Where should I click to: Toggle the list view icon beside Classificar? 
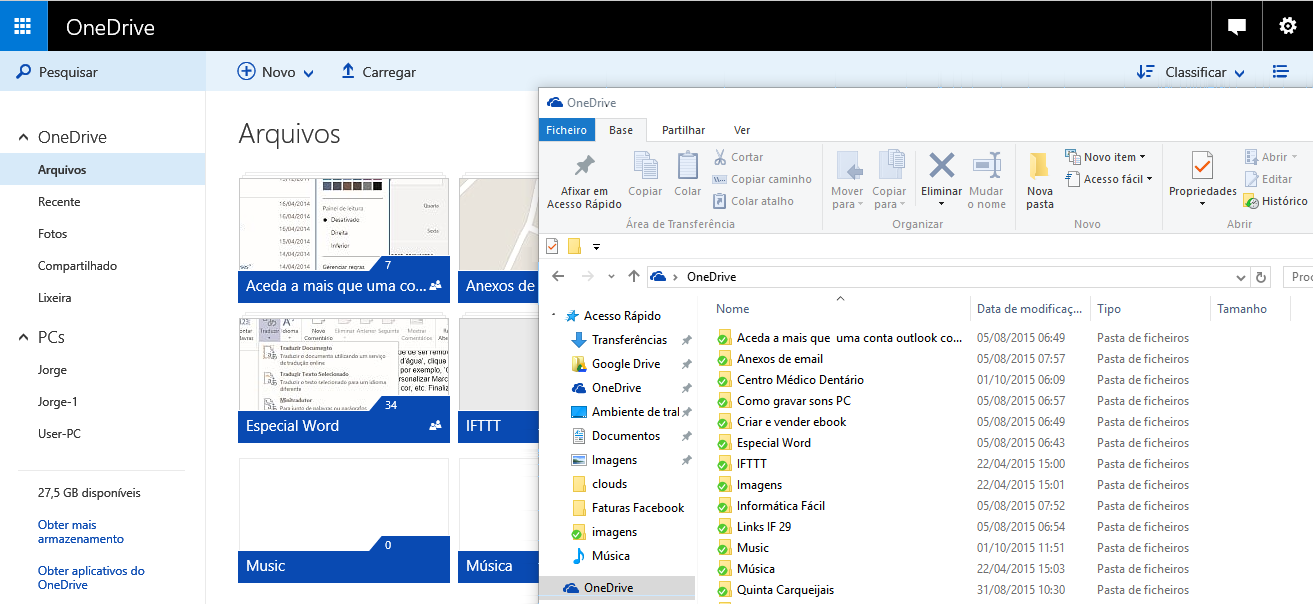(1280, 72)
